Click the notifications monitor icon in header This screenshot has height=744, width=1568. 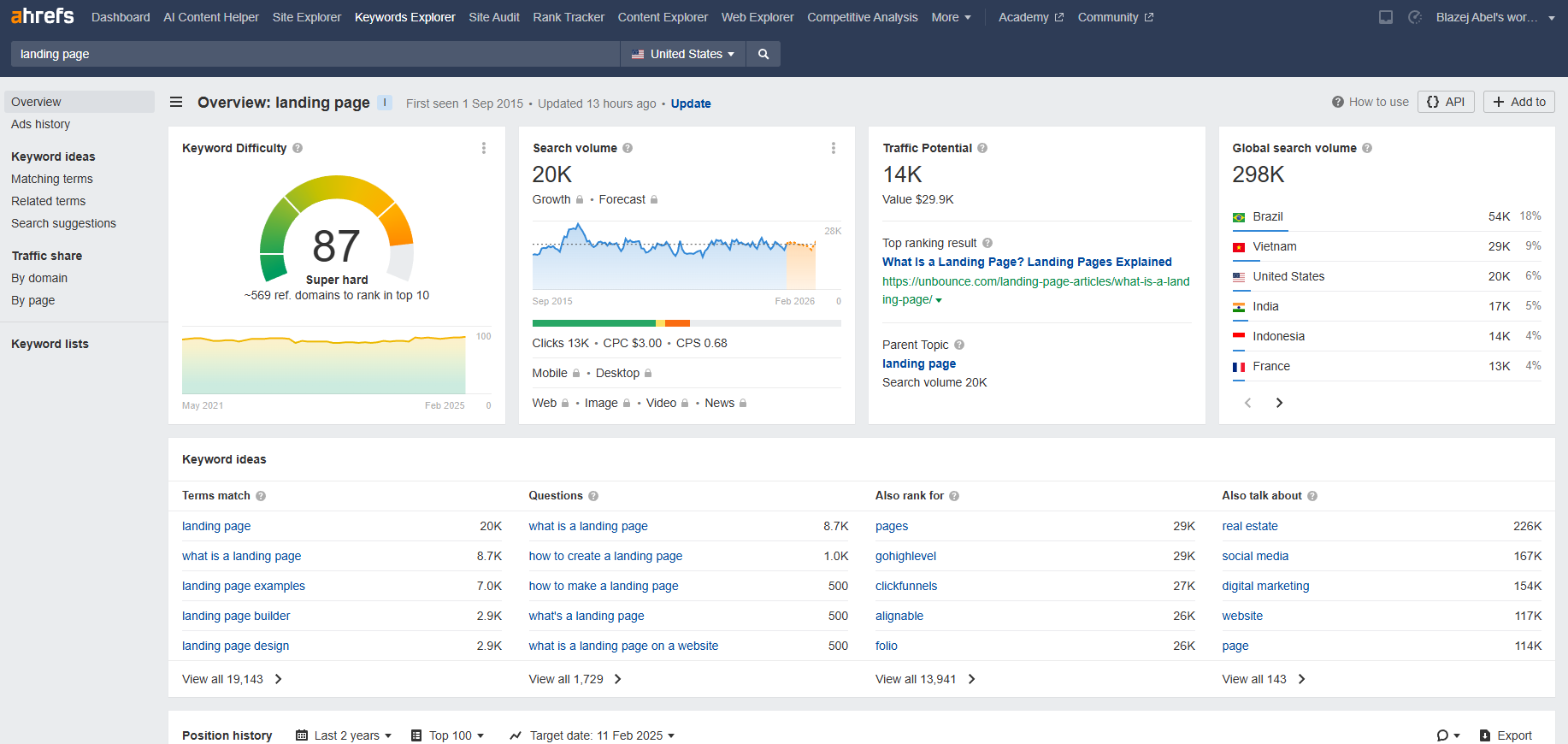pyautogui.click(x=1386, y=17)
